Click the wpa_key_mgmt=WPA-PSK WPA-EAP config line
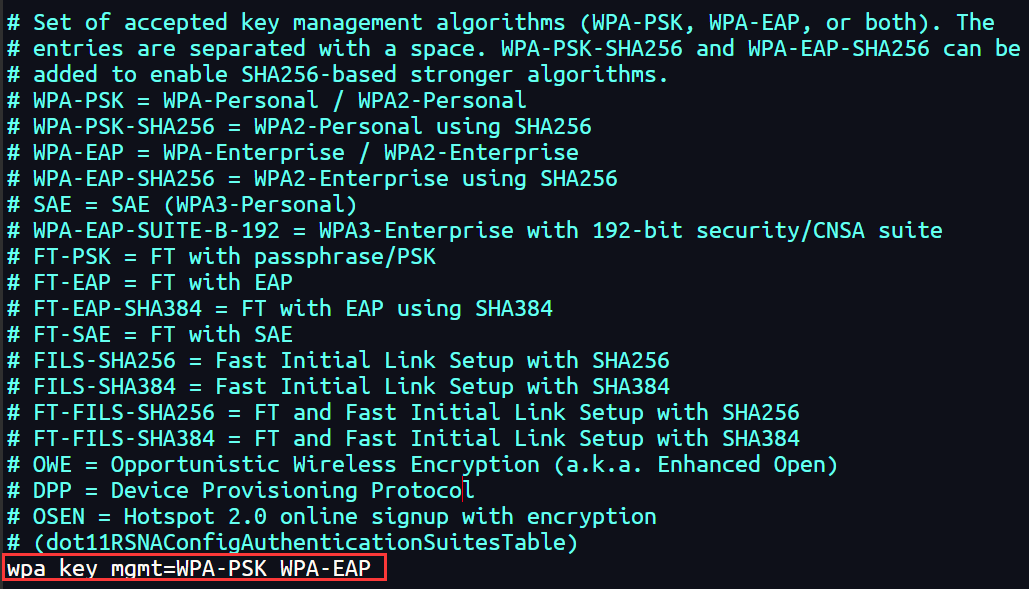Image resolution: width=1029 pixels, height=589 pixels. pyautogui.click(x=190, y=569)
